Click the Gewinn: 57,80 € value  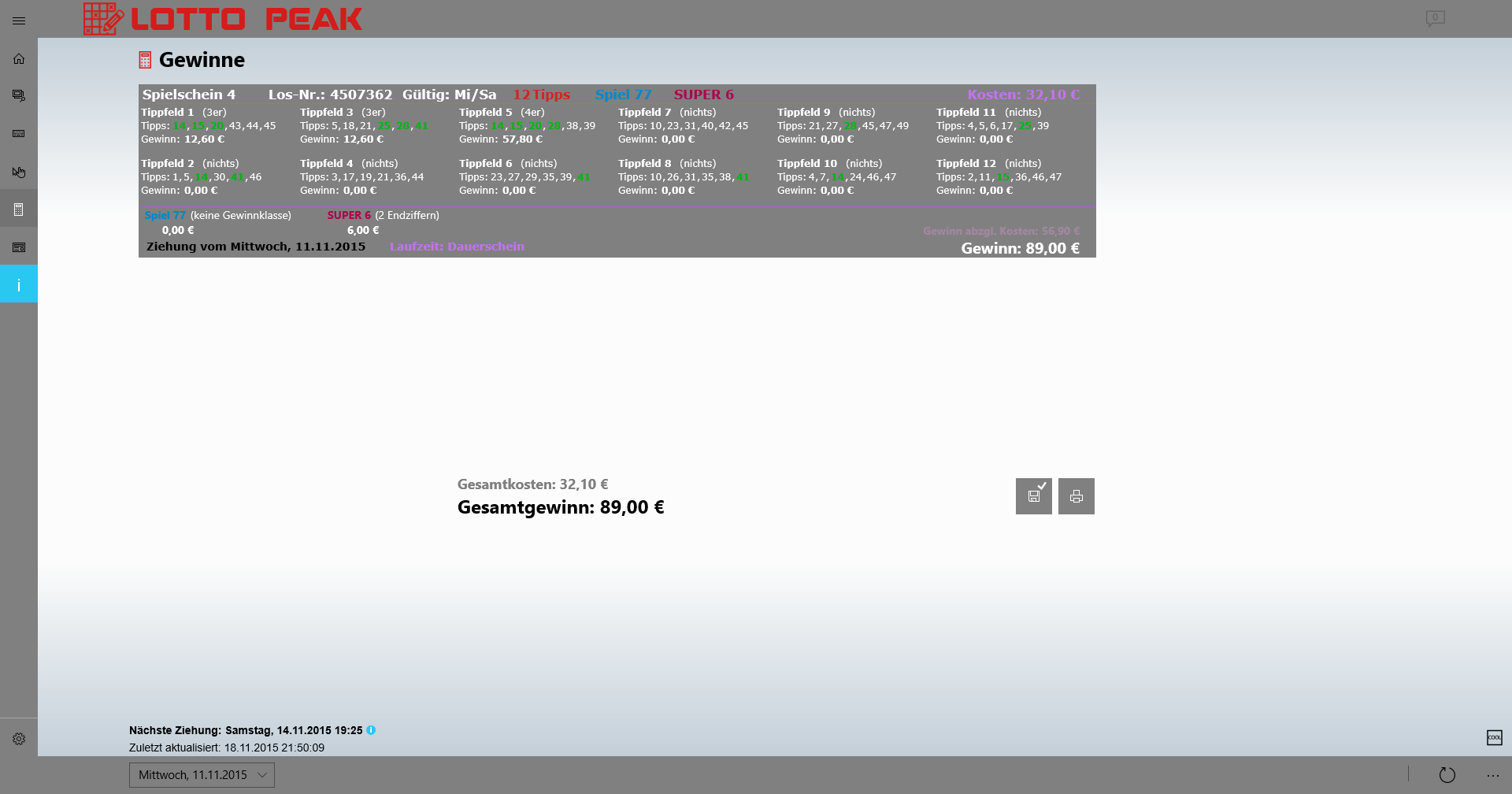[501, 139]
